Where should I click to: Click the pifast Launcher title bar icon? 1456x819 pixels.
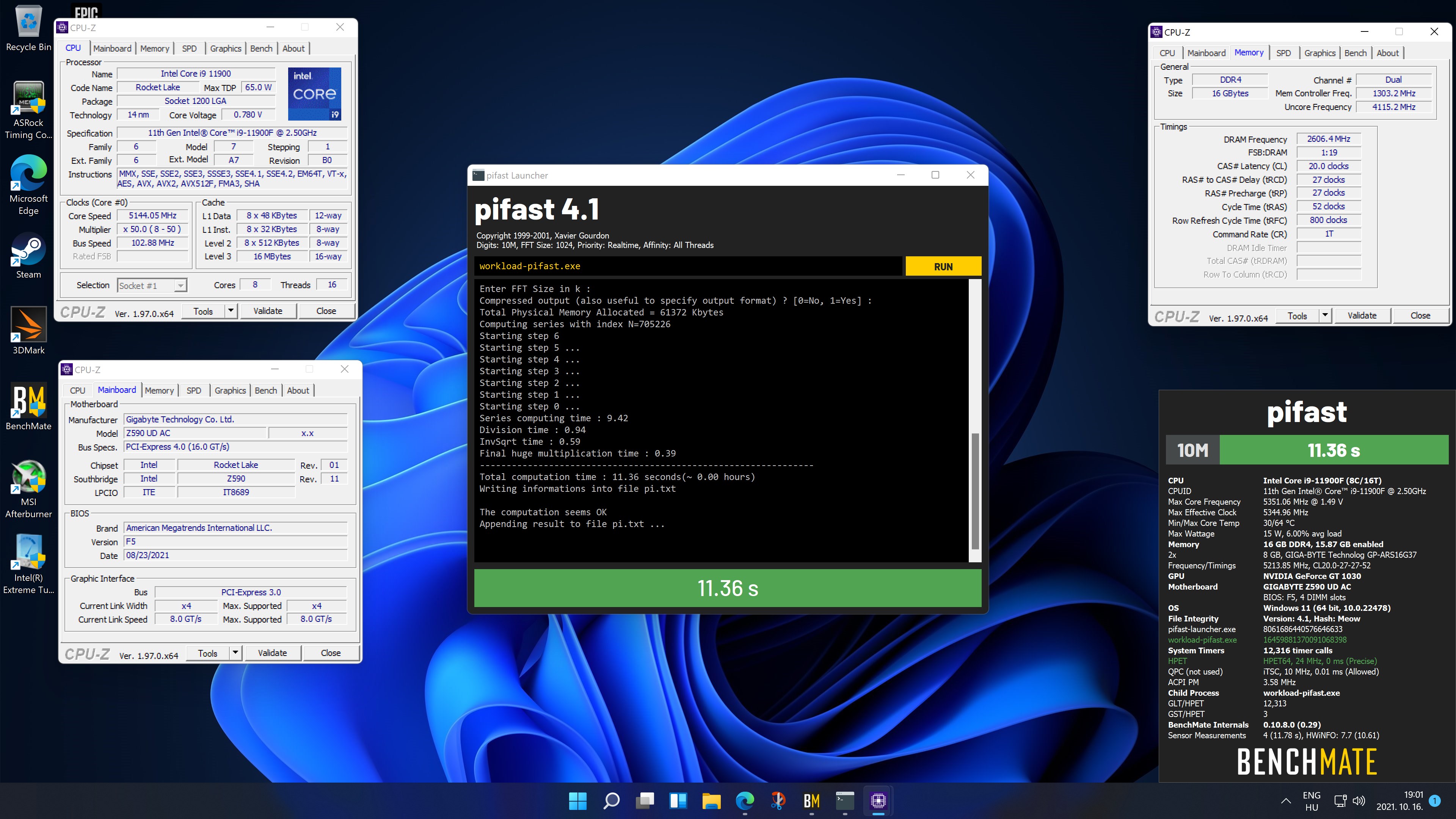[x=478, y=175]
